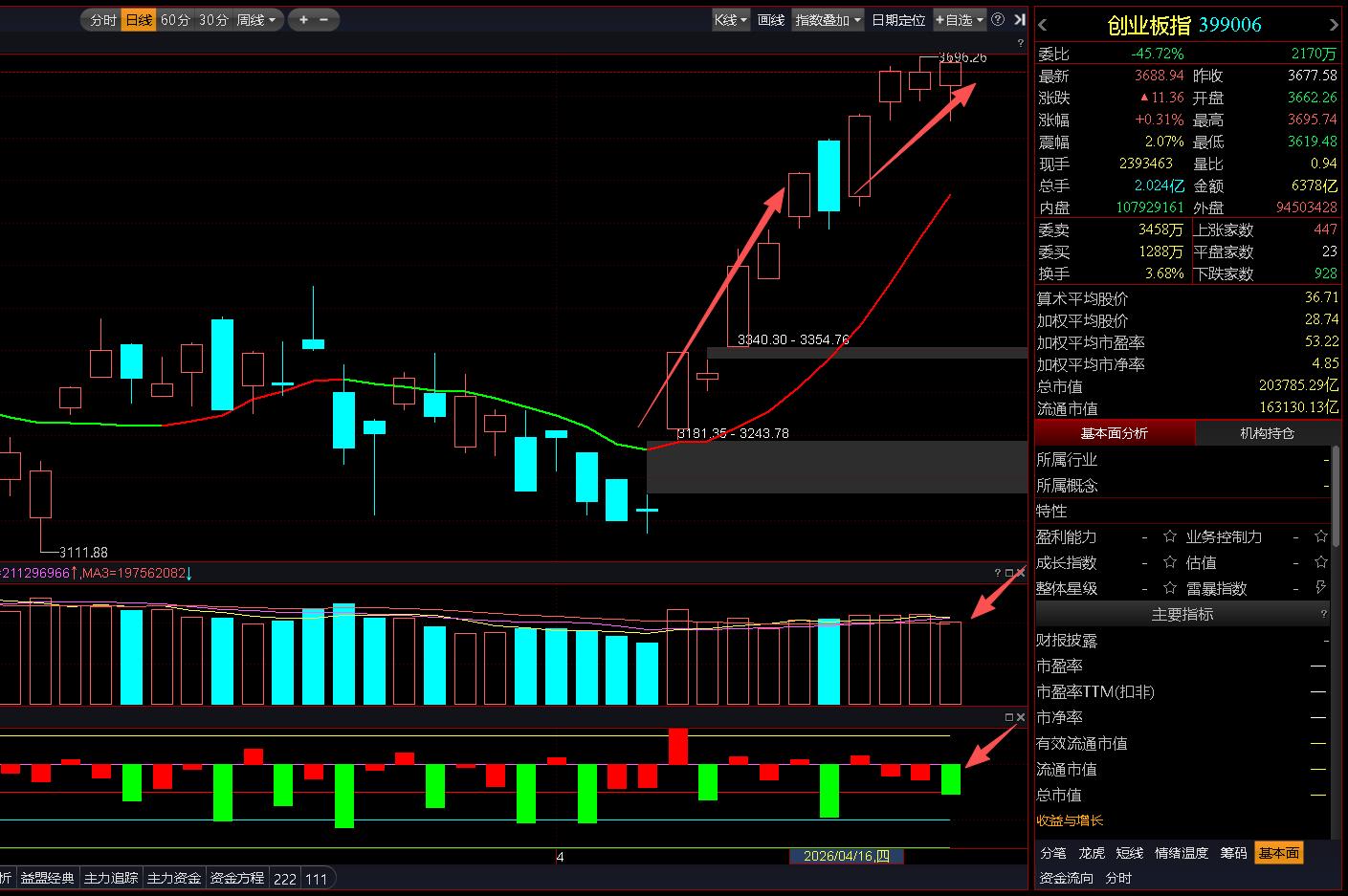This screenshot has width=1348, height=896.
Task: Click the 2026/04/16 date marker on timeline
Action: click(x=846, y=856)
